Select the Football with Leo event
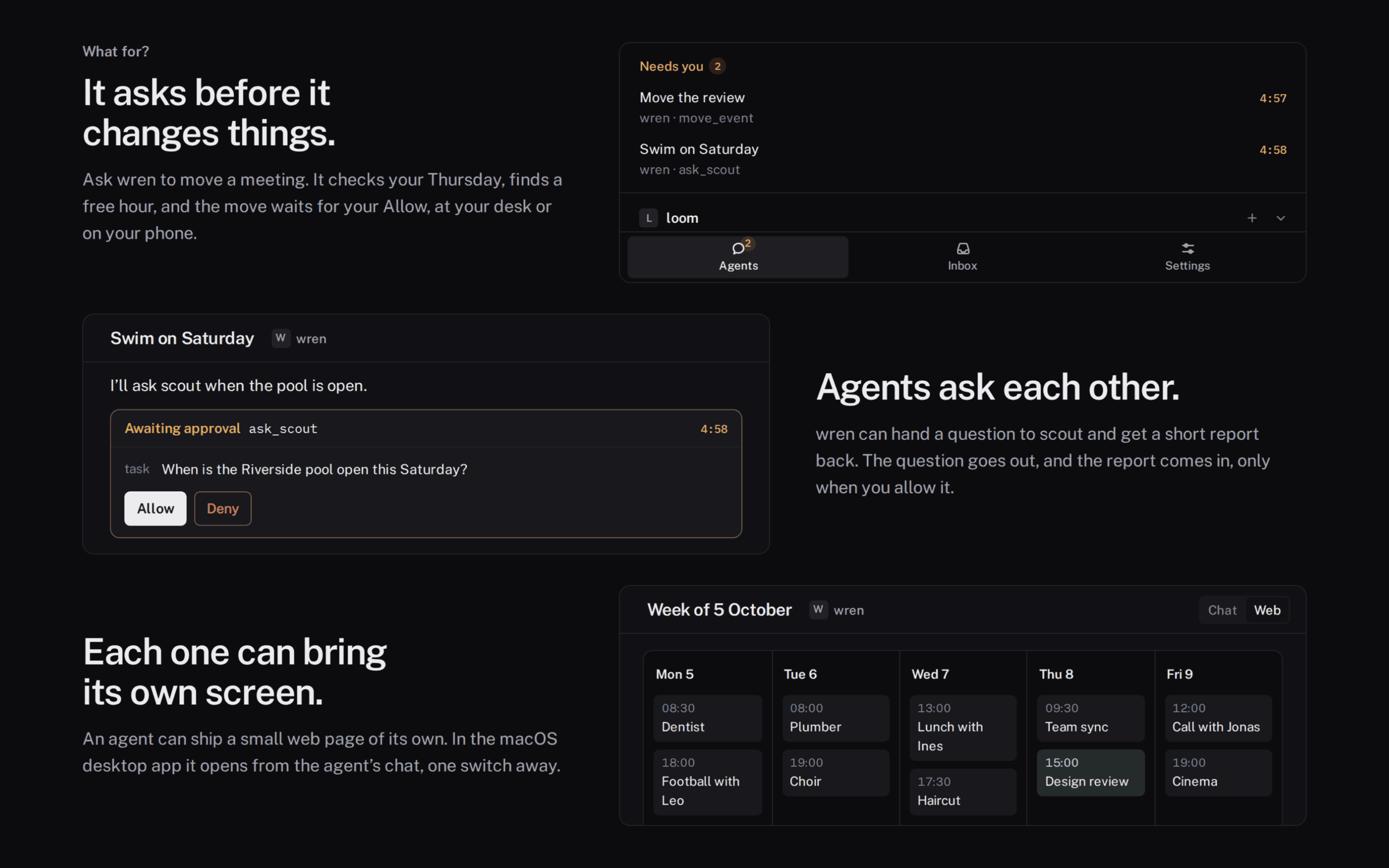 click(708, 782)
